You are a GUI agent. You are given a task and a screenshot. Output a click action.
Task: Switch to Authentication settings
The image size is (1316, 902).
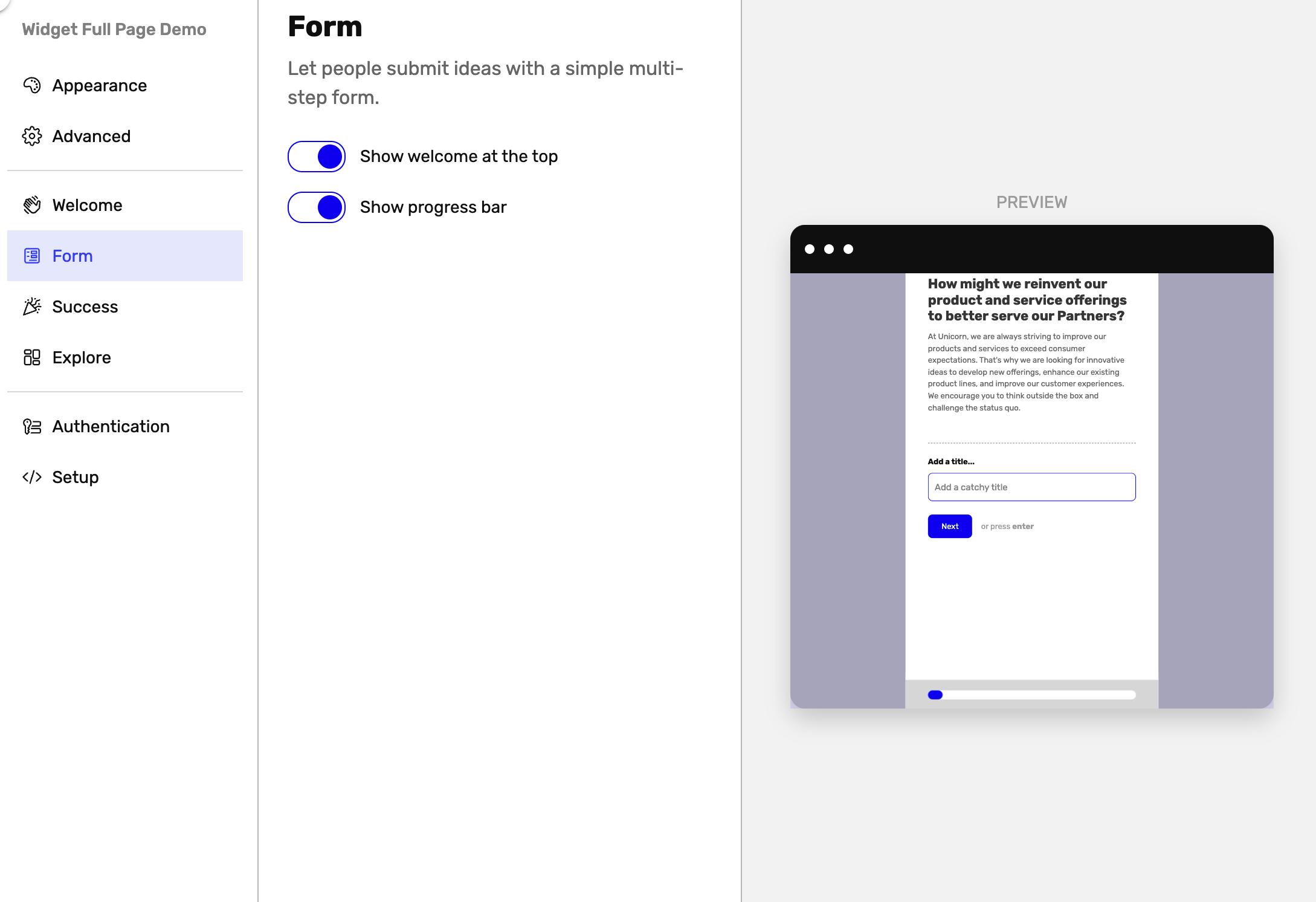pos(111,426)
